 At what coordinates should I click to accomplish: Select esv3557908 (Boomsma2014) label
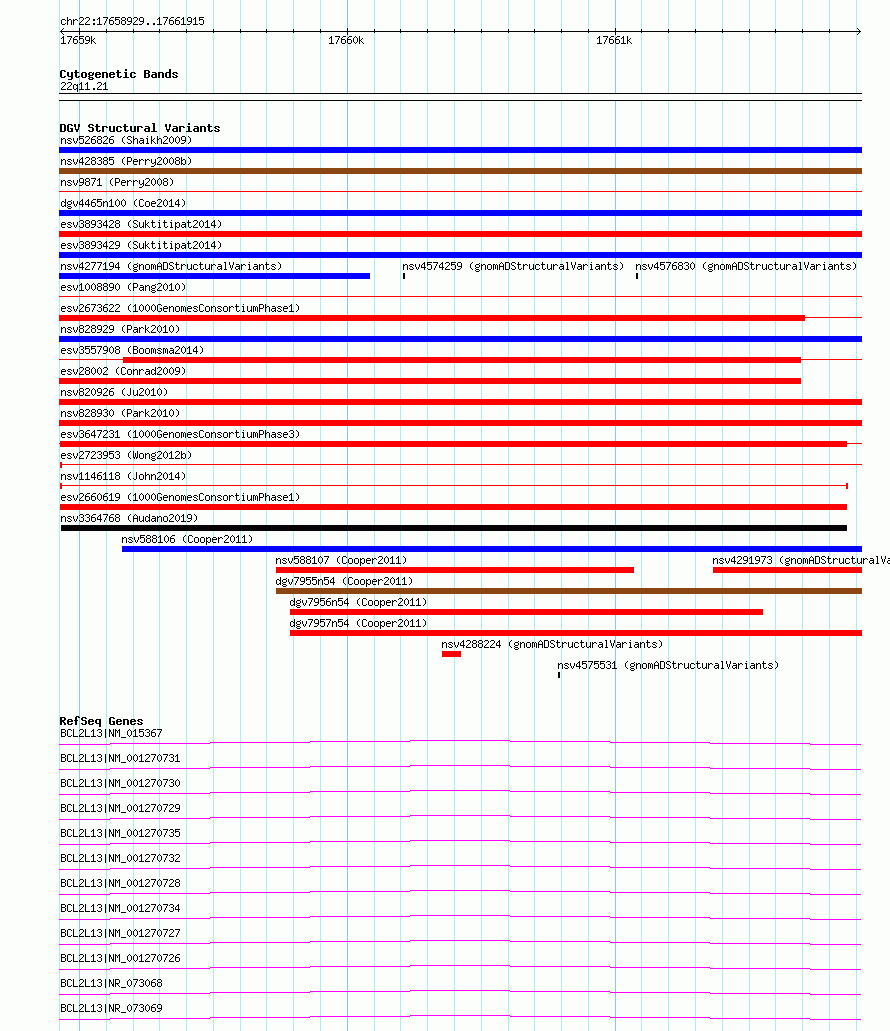tap(132, 350)
